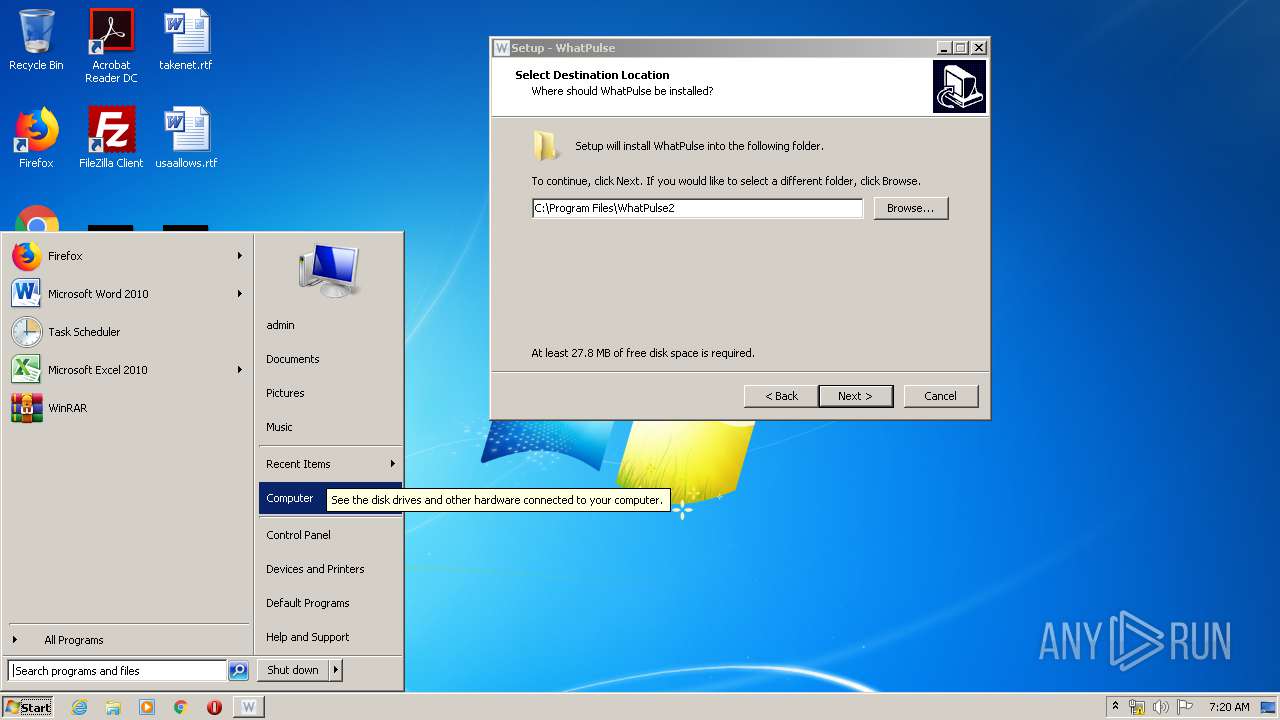Open Google Chrome from the taskbar
Image resolution: width=1280 pixels, height=720 pixels.
[x=180, y=707]
